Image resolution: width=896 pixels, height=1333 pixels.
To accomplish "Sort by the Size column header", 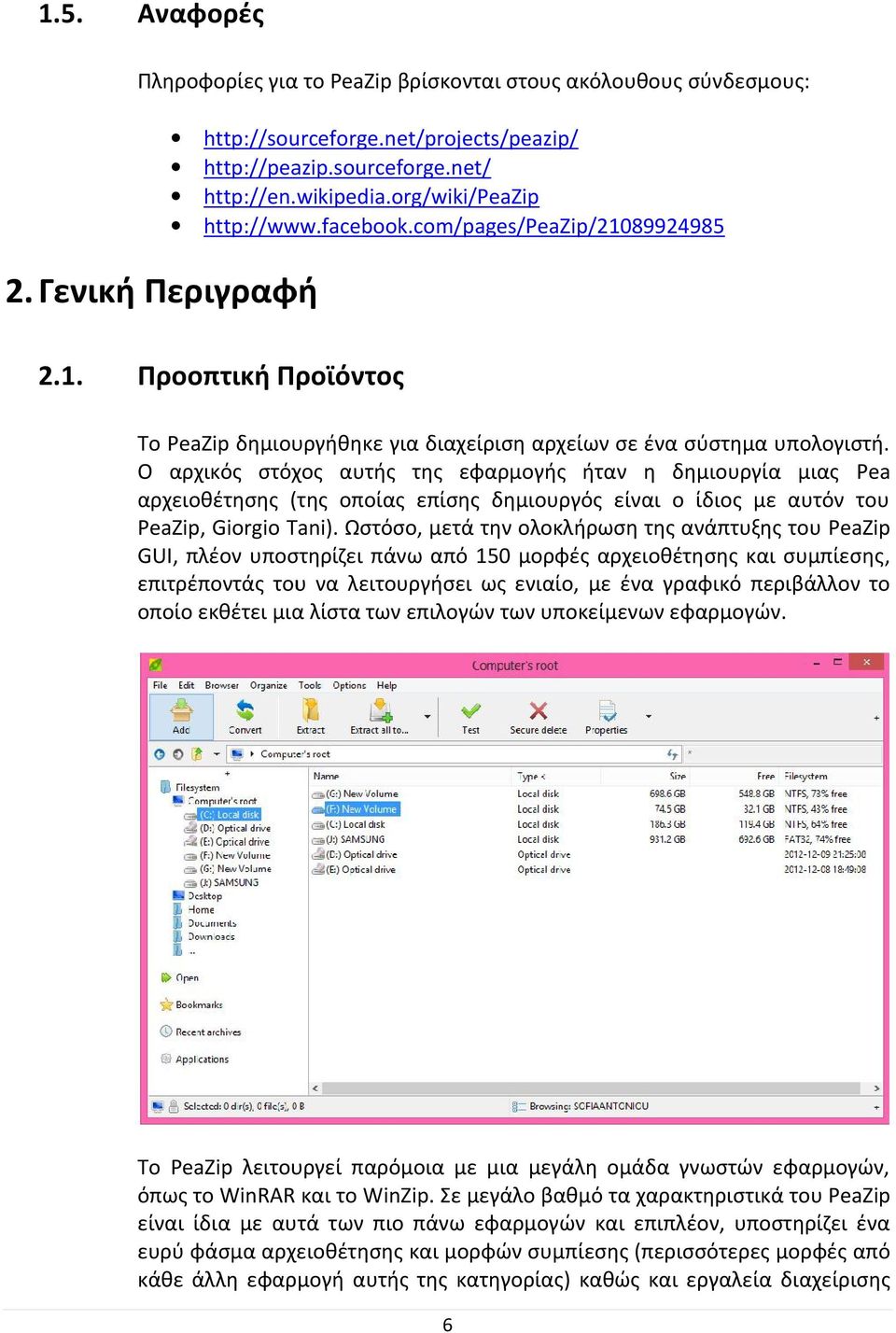I will click(x=678, y=776).
